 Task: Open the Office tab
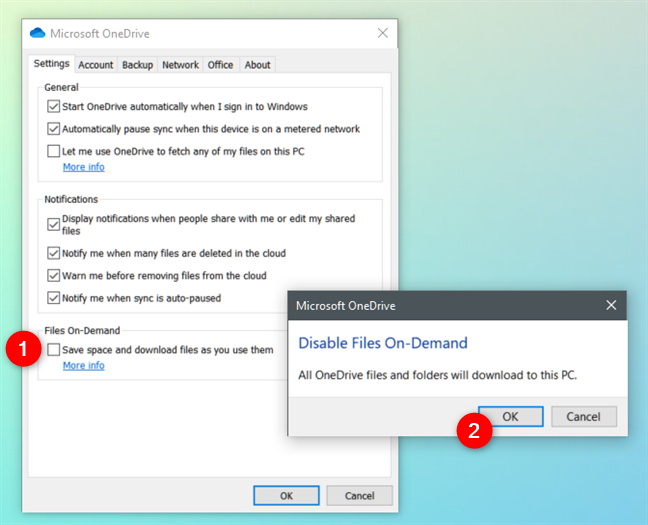click(x=220, y=65)
